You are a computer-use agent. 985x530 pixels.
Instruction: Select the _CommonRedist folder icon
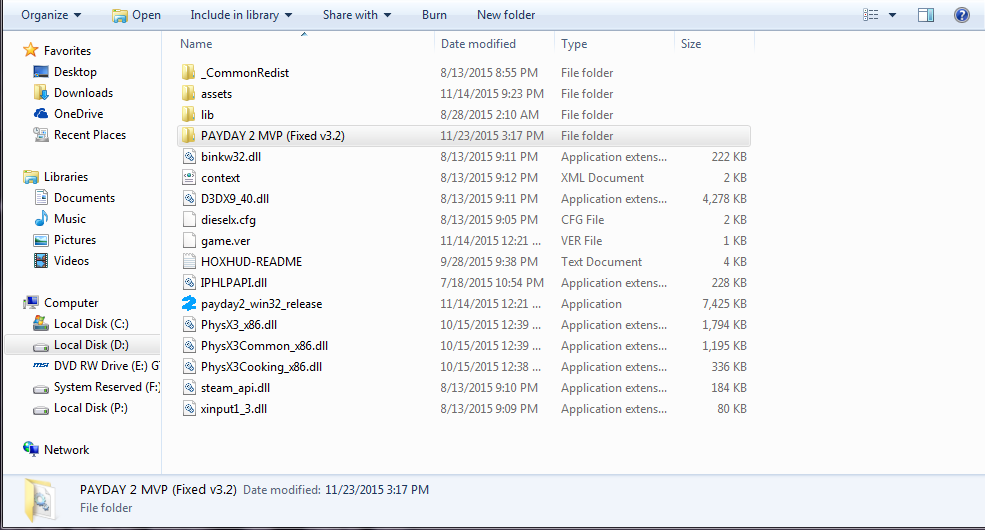(x=188, y=72)
